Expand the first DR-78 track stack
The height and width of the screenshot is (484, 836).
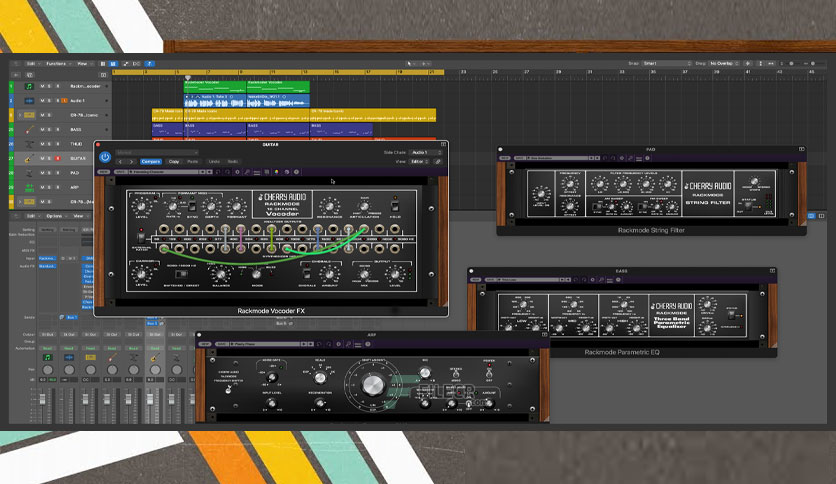pos(20,115)
